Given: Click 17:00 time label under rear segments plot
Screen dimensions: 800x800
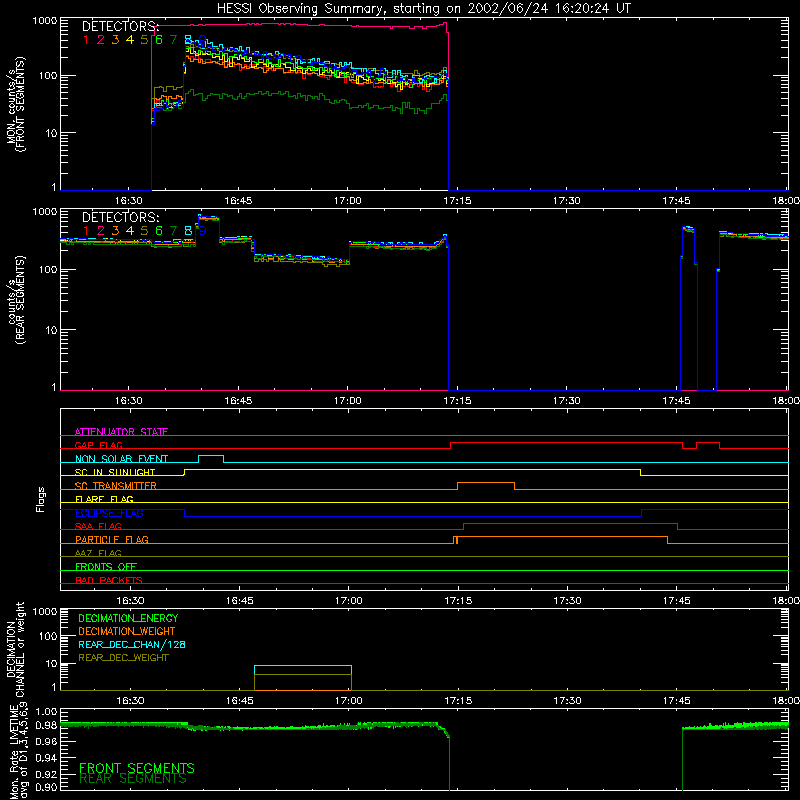Looking at the screenshot, I should point(347,401).
